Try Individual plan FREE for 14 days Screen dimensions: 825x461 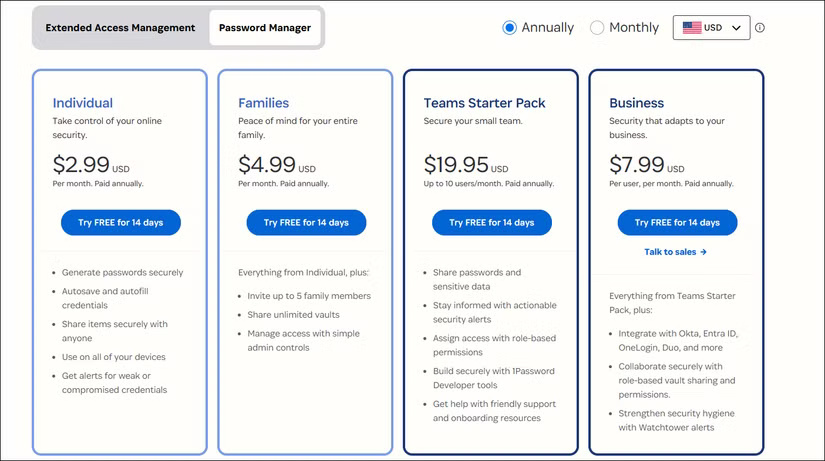[120, 222]
